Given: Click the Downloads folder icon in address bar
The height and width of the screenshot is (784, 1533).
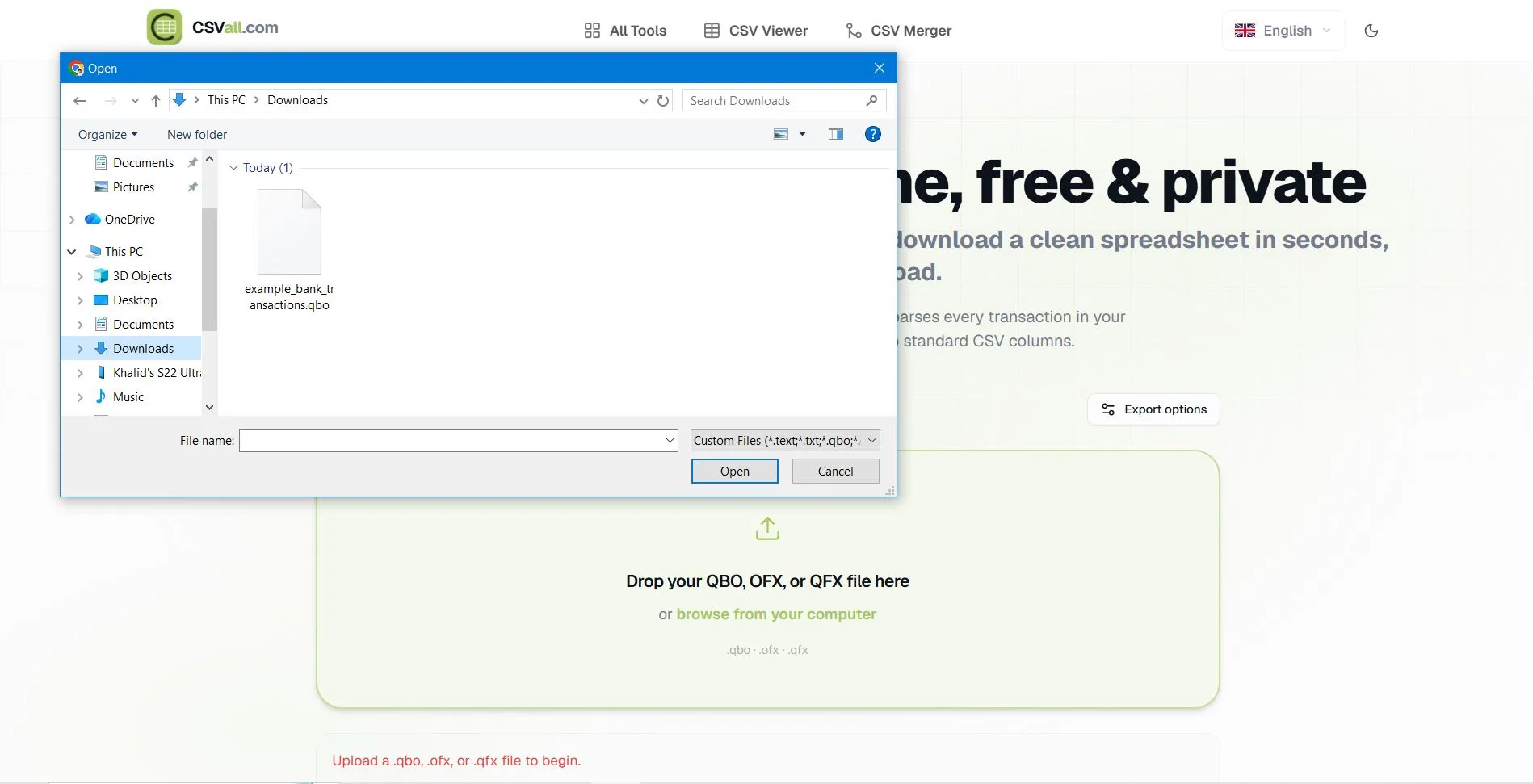Looking at the screenshot, I should click(x=179, y=99).
